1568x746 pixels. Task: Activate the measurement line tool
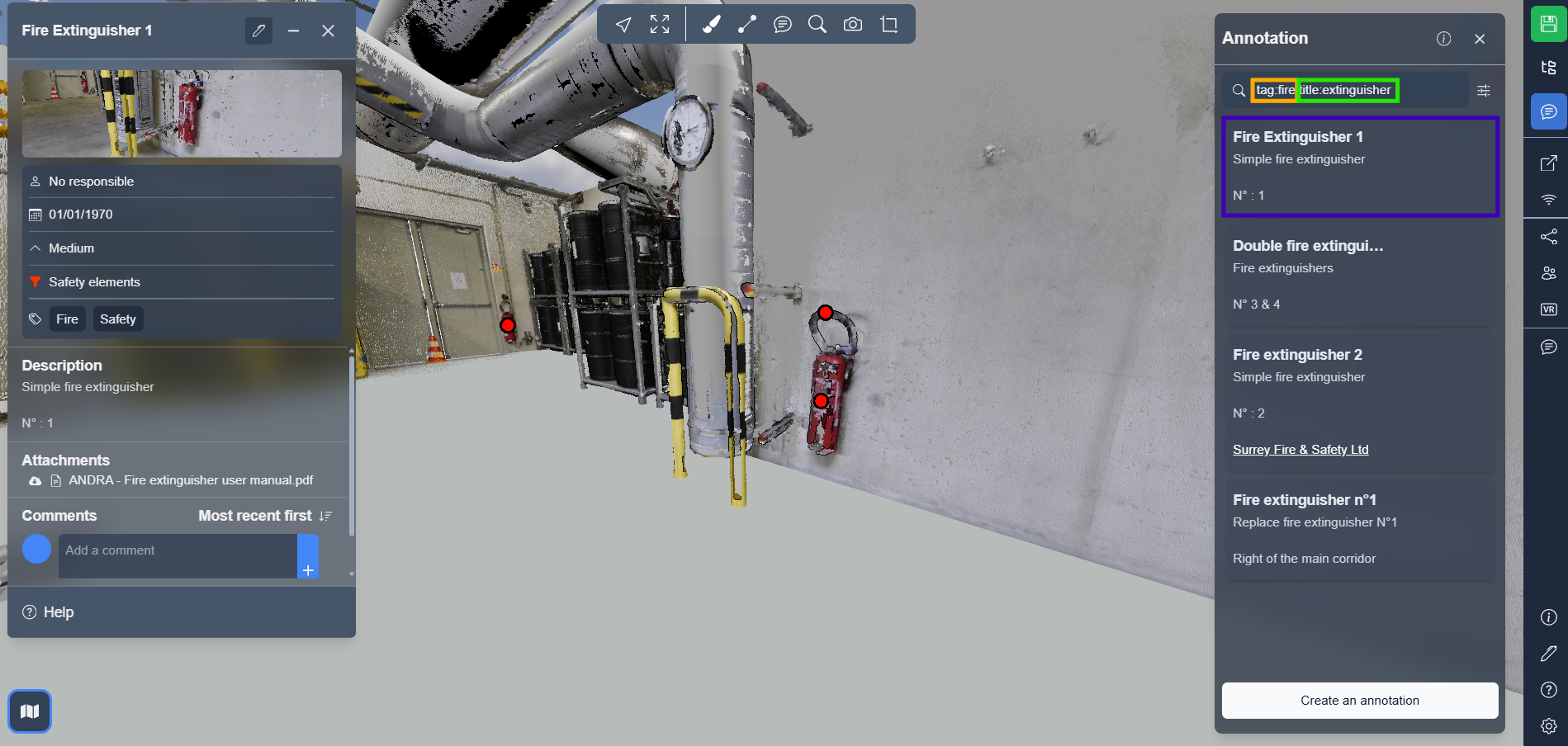pos(747,25)
